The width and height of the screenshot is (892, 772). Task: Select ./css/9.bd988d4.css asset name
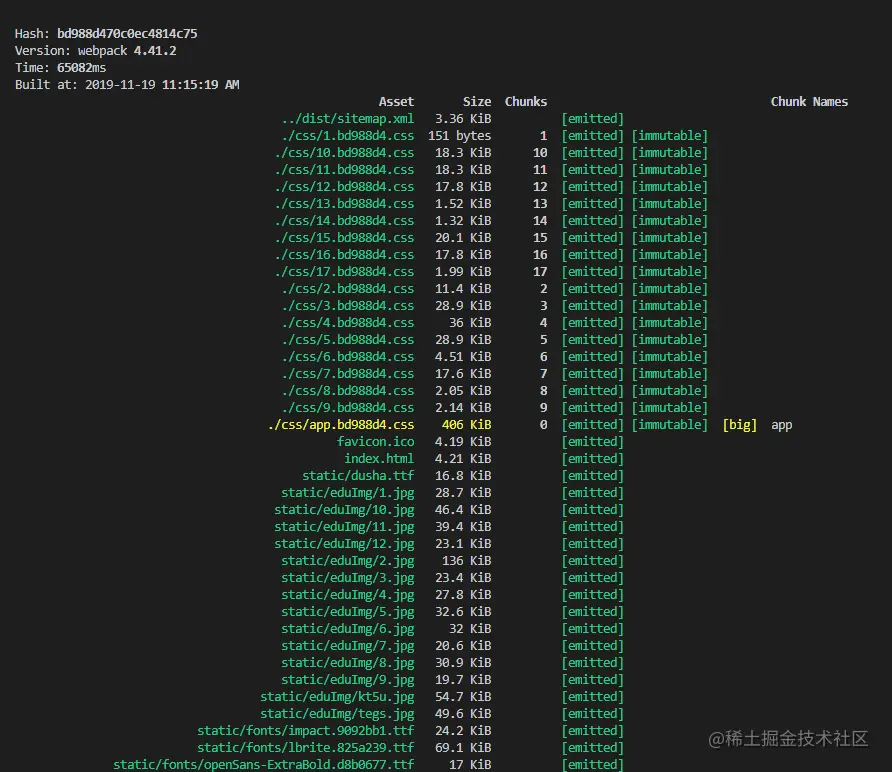[x=348, y=408]
